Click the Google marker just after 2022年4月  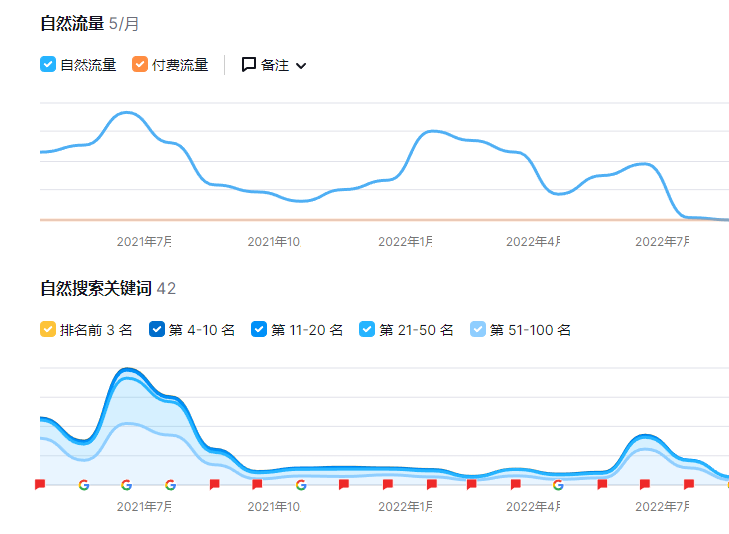(x=558, y=485)
